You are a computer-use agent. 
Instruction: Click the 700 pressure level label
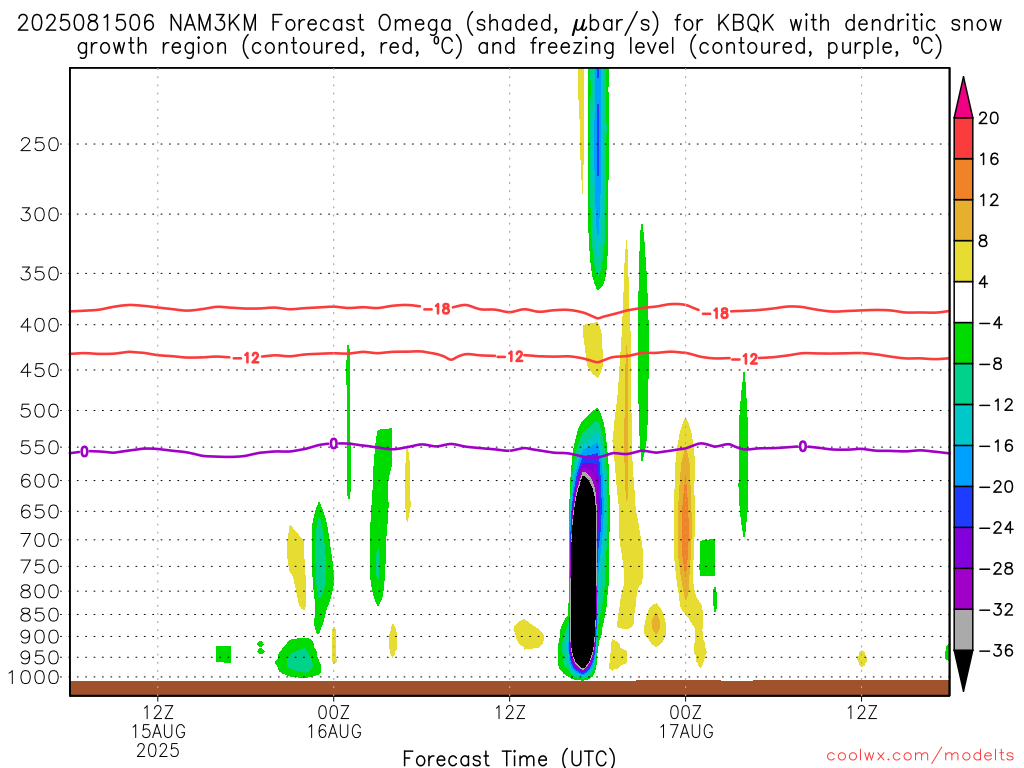pos(40,540)
